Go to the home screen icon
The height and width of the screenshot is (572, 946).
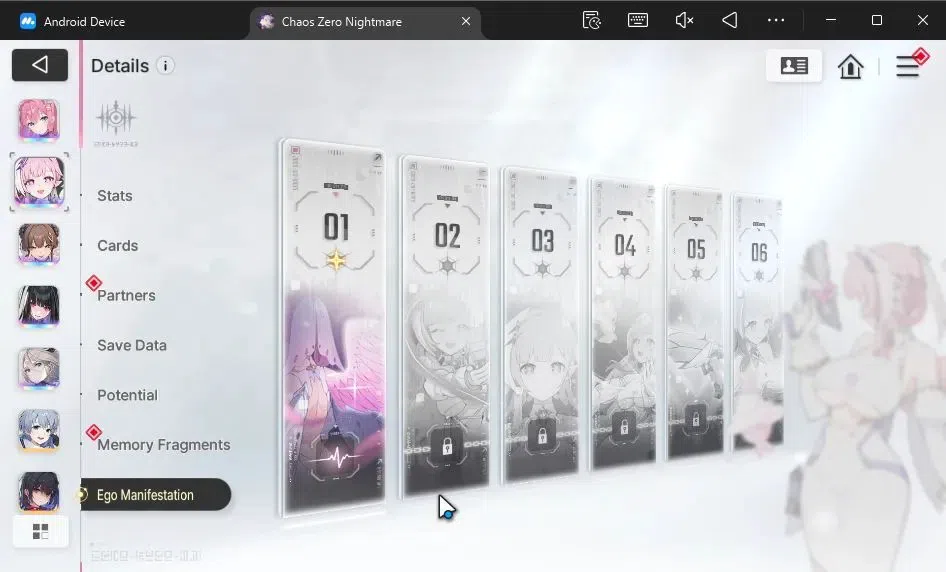[x=851, y=66]
